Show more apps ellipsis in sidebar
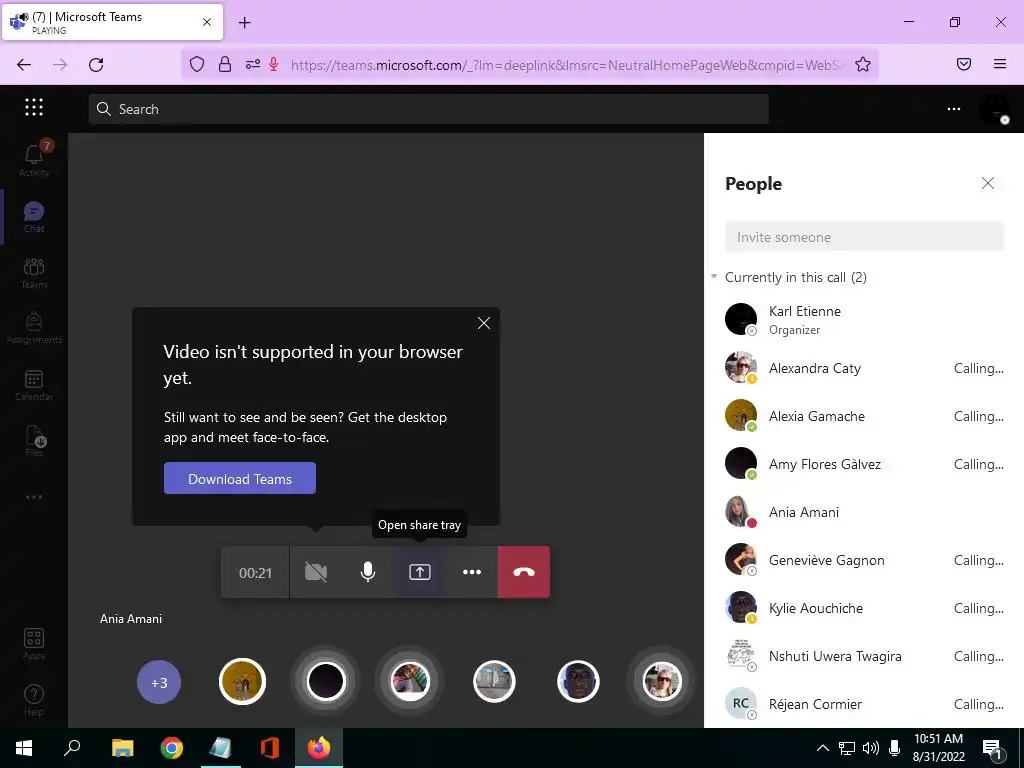This screenshot has height=768, width=1024. [34, 497]
